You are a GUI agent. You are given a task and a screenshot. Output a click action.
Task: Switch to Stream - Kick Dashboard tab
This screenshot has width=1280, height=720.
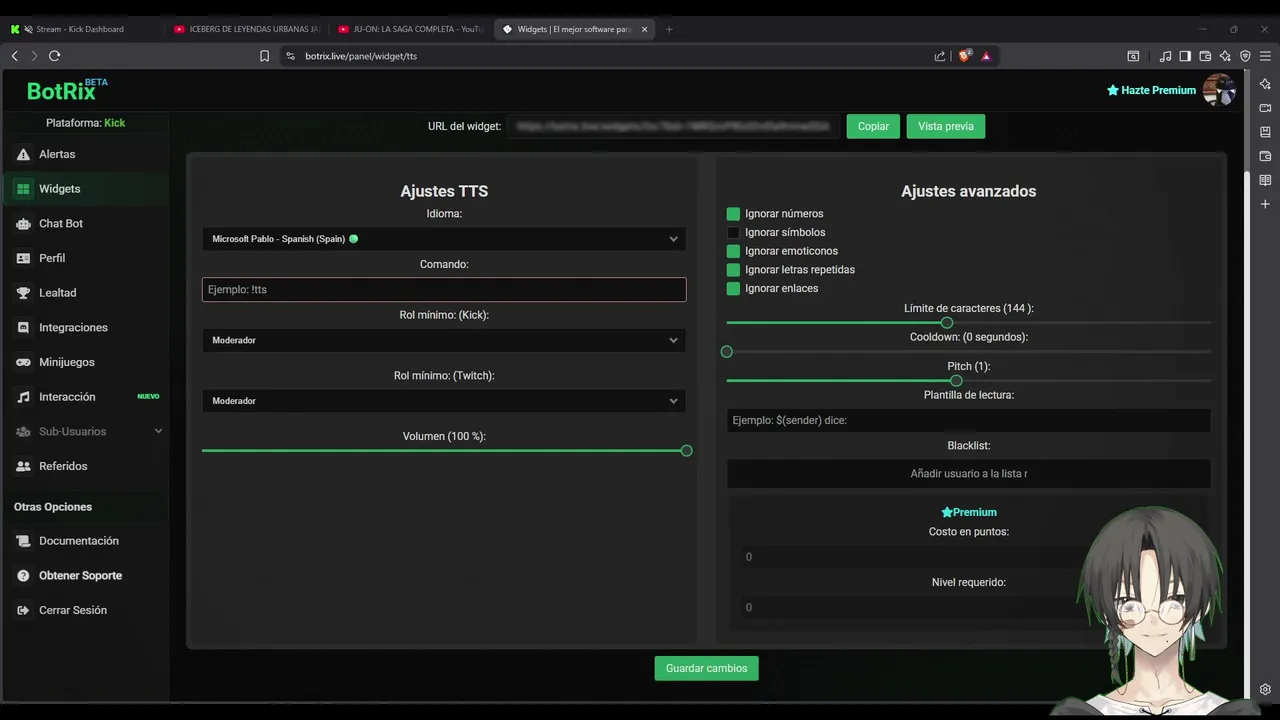(80, 29)
